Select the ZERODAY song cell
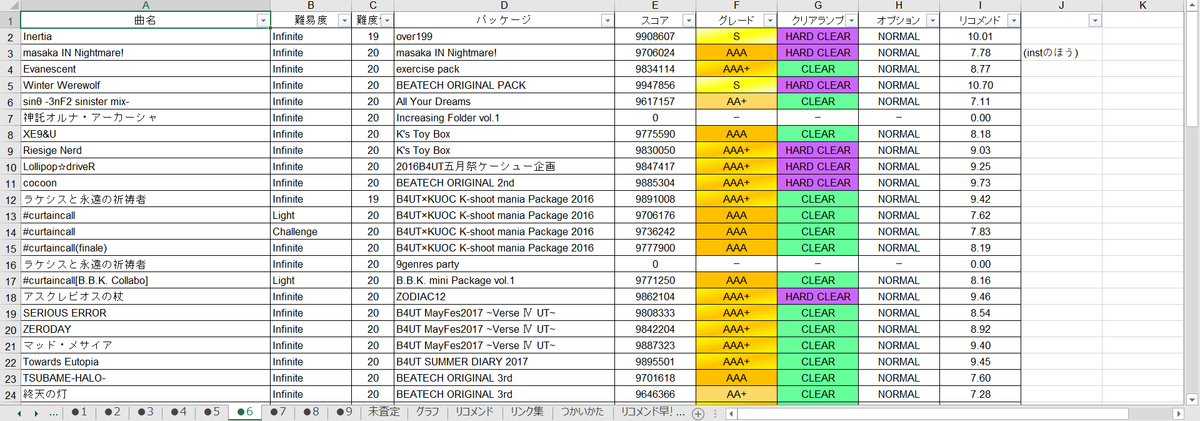The height and width of the screenshot is (421, 1200). point(144,329)
